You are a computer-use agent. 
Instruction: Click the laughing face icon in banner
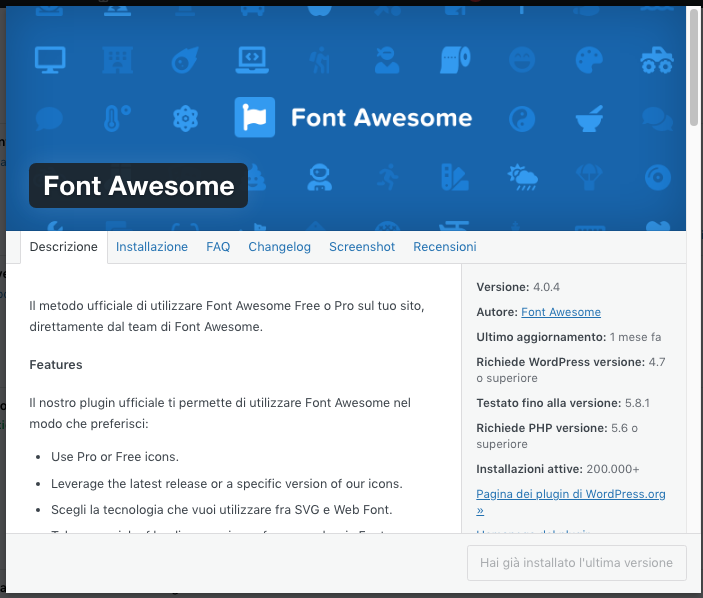coord(522,60)
